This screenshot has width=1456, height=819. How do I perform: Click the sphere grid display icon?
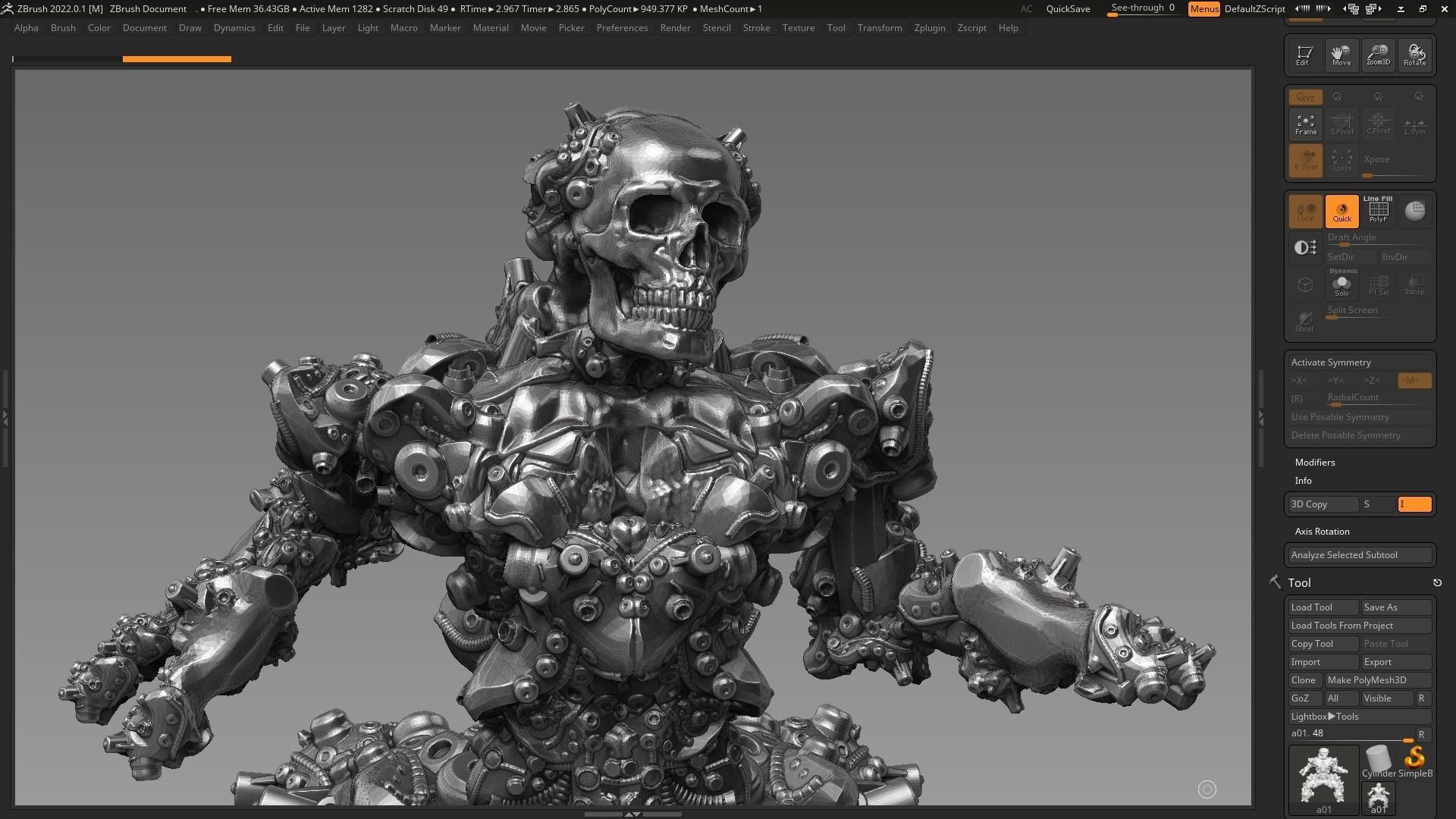1414,211
